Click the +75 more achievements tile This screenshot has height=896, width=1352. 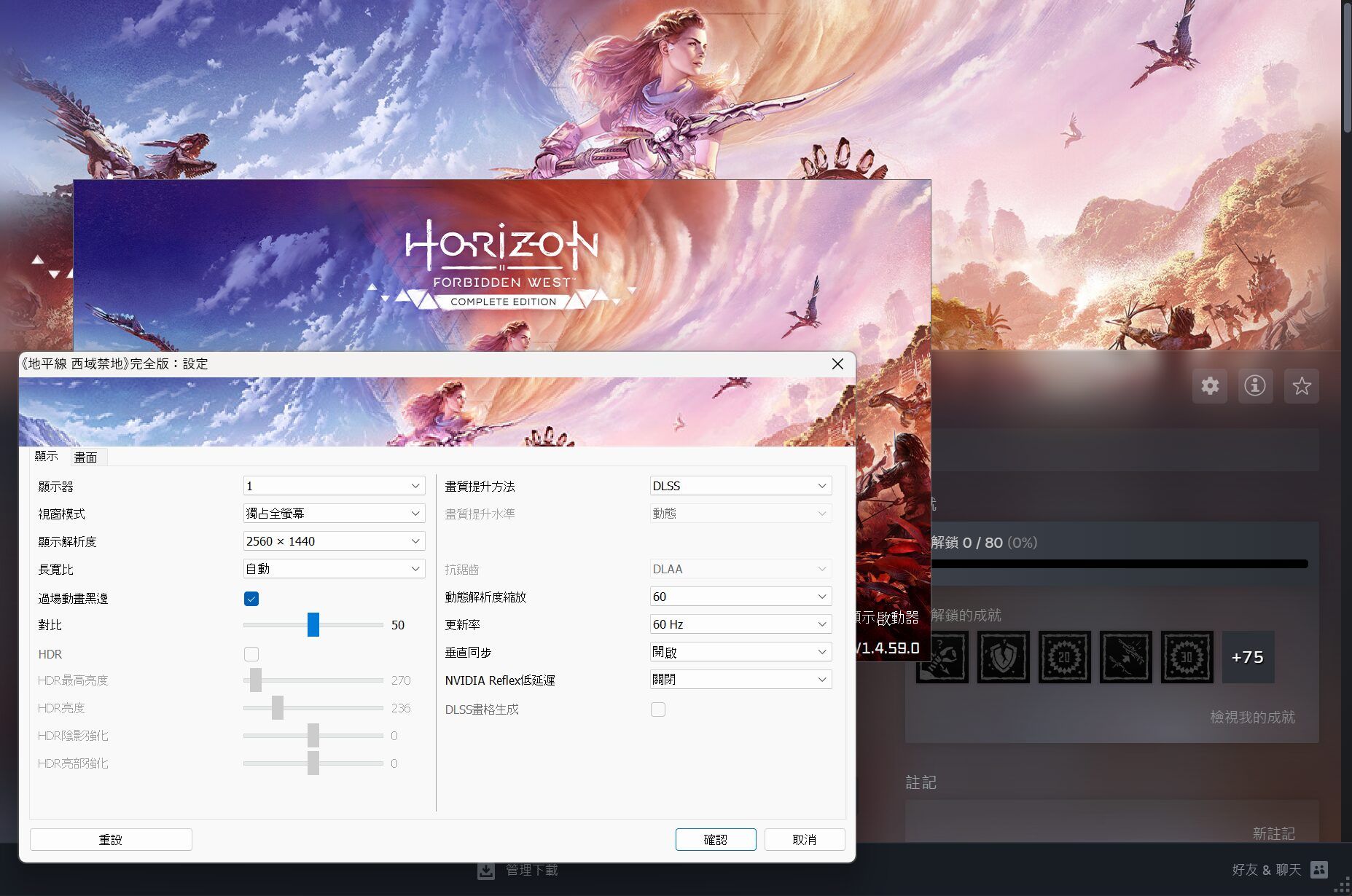1248,657
